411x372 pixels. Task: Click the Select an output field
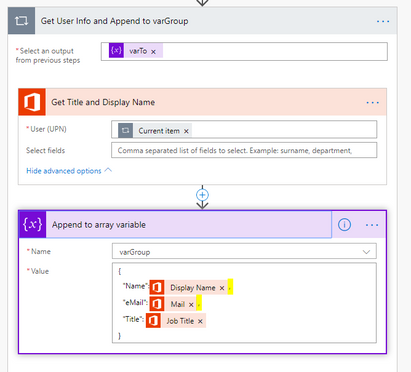(x=244, y=51)
